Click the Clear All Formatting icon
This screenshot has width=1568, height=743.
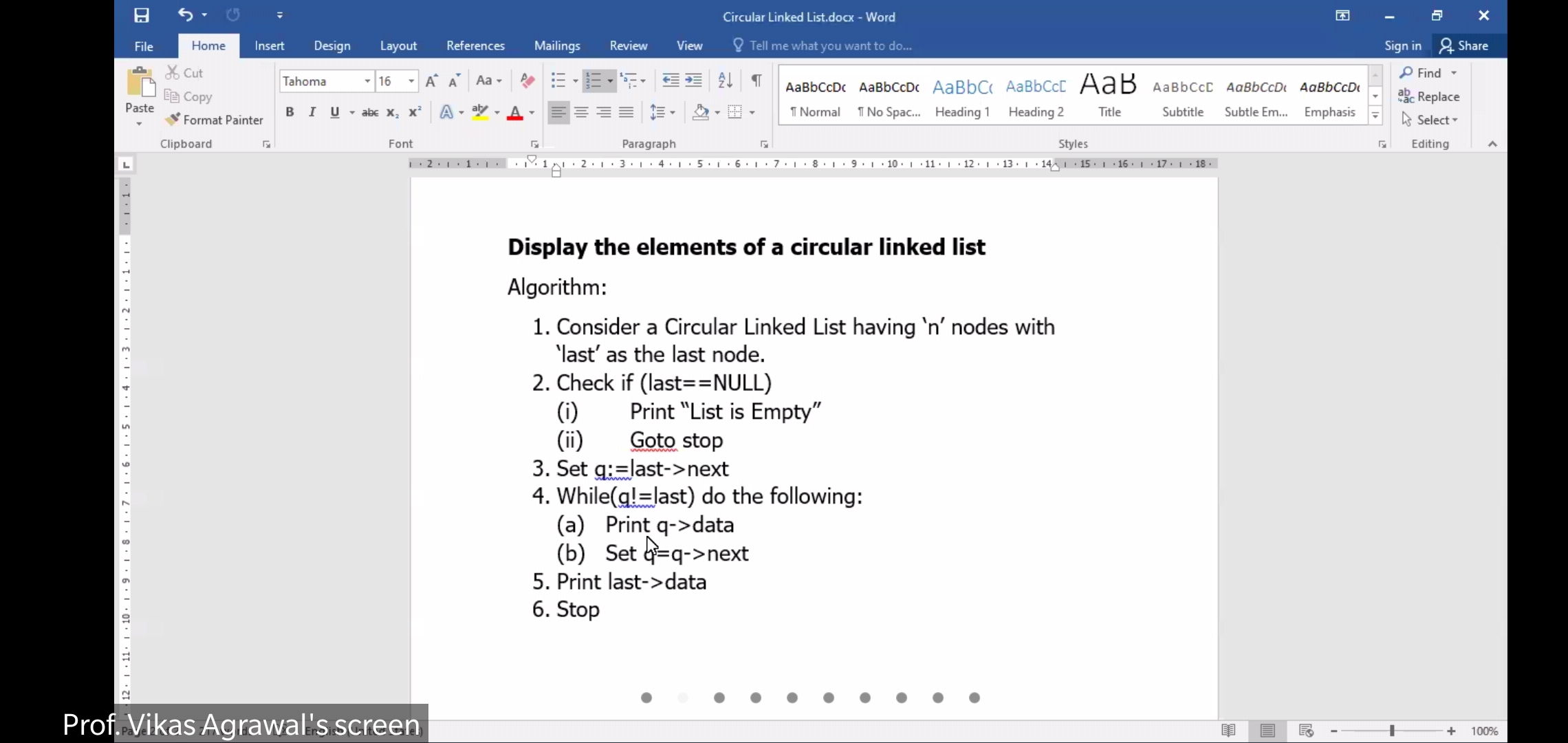pos(527,80)
